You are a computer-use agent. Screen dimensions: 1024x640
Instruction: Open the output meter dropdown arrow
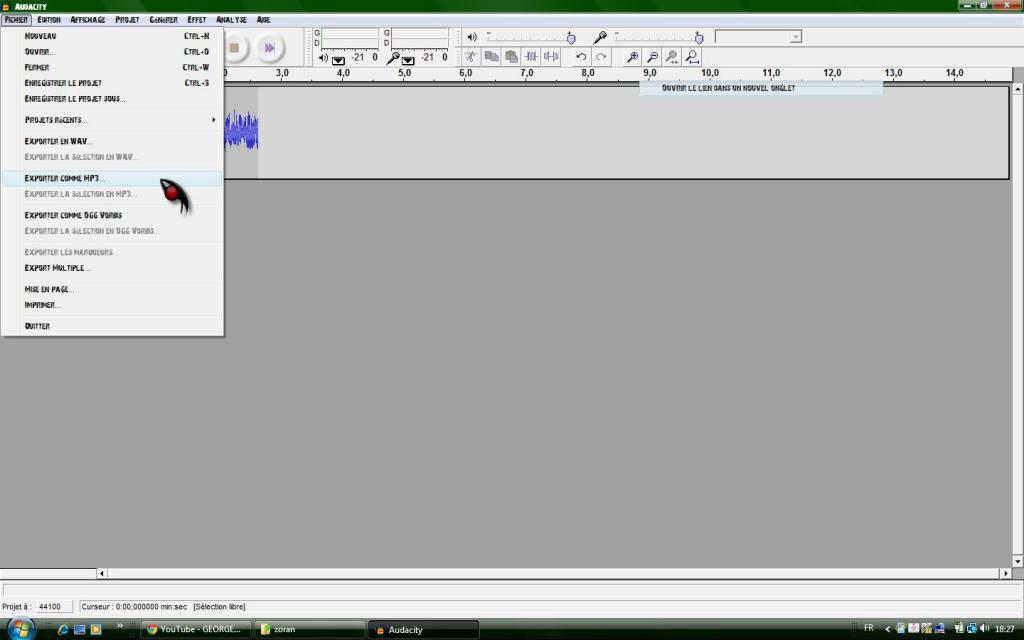click(x=338, y=60)
